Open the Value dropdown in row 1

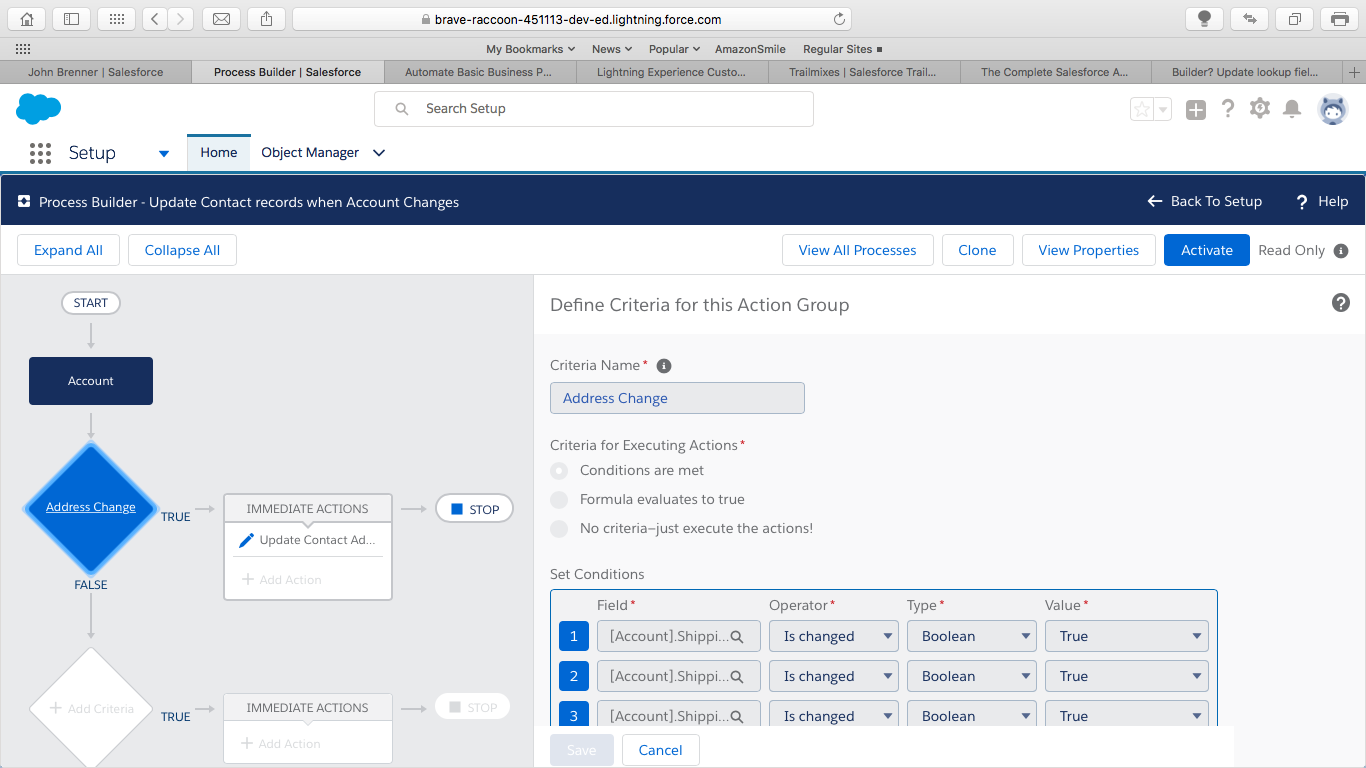point(1127,636)
